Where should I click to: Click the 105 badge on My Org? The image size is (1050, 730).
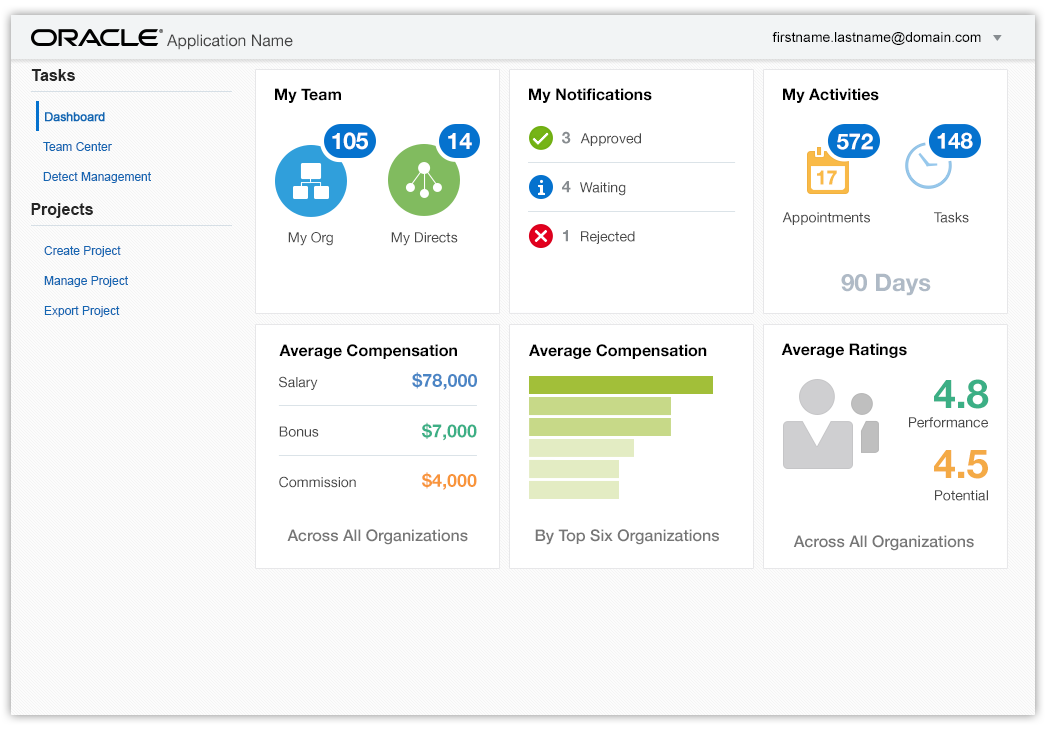coord(349,142)
